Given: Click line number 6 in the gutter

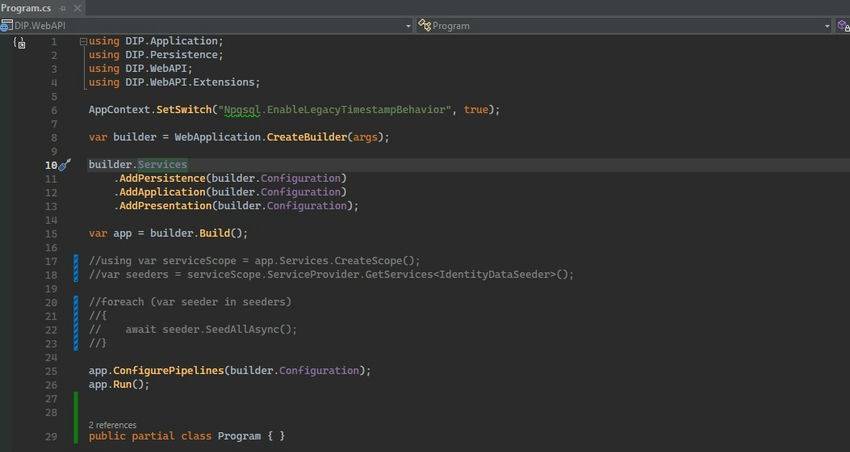Looking at the screenshot, I should coord(54,110).
